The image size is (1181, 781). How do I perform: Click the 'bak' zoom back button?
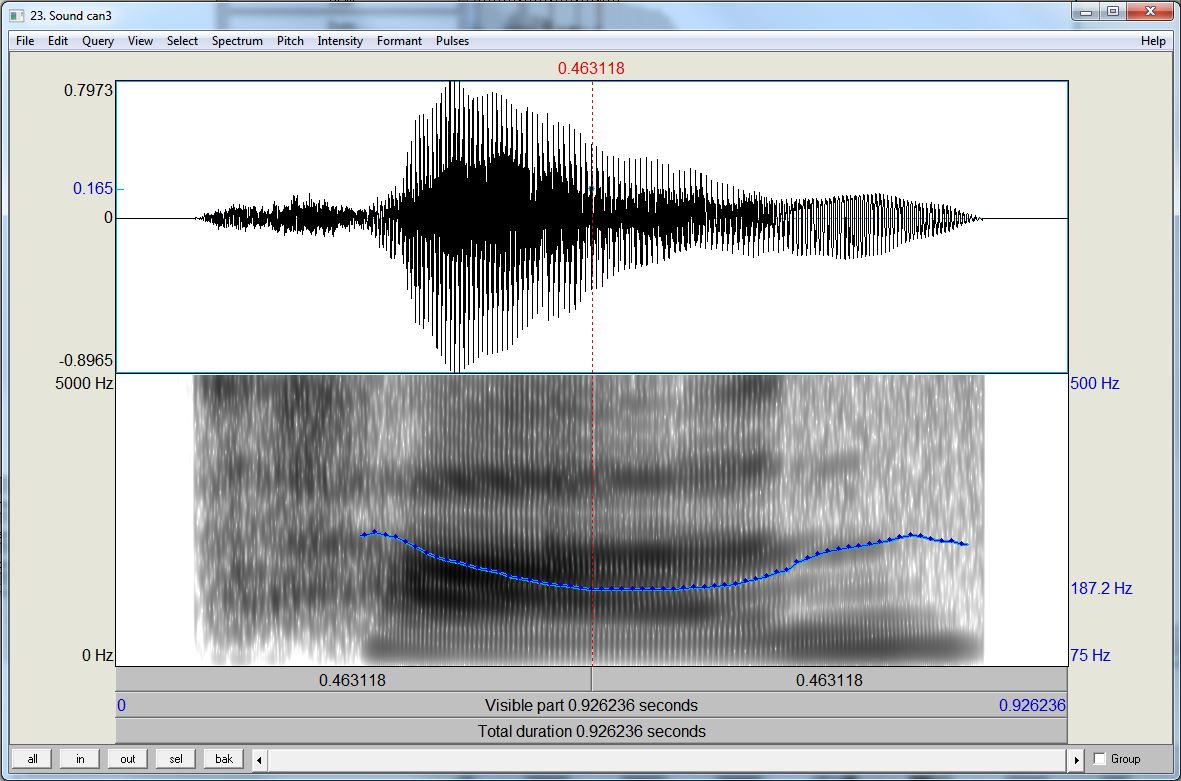pos(224,759)
